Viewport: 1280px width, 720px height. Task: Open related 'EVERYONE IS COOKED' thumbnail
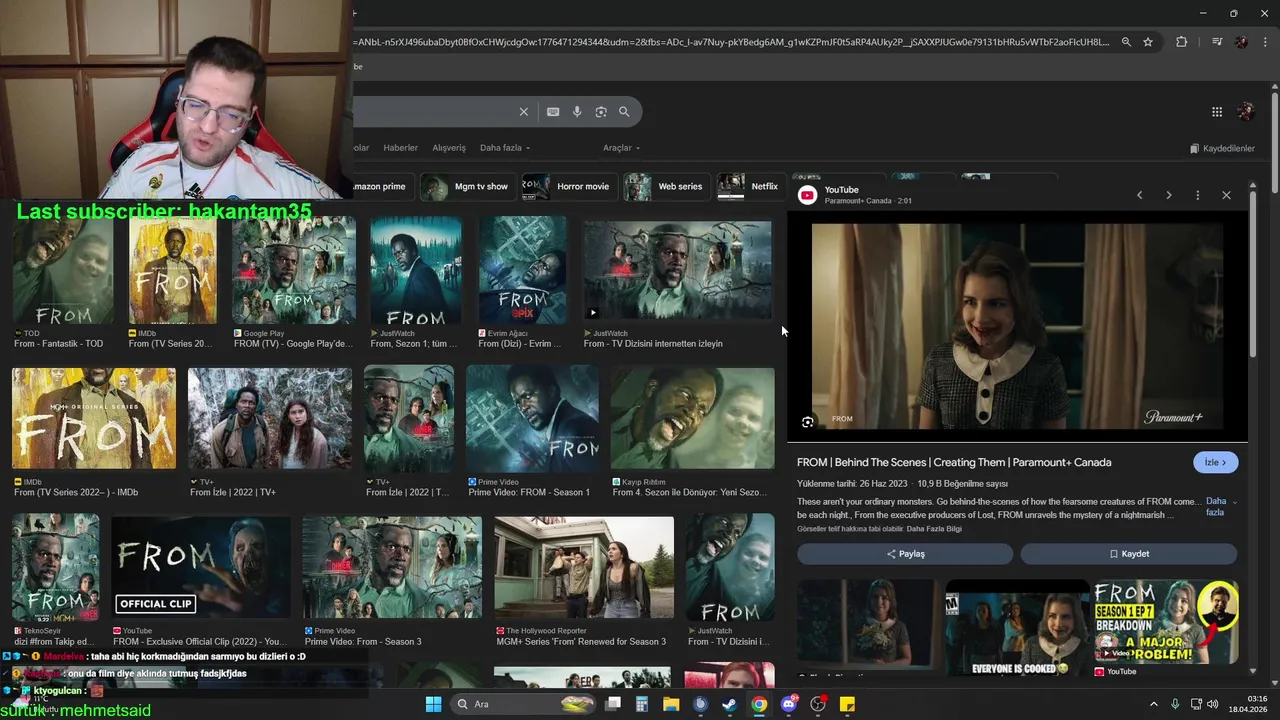(1017, 628)
